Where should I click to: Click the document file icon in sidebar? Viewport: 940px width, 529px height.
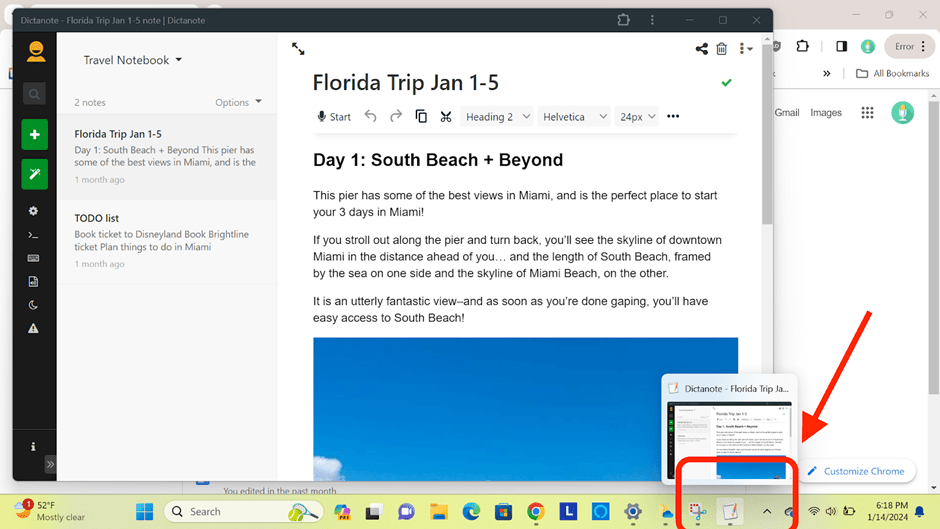[34, 281]
